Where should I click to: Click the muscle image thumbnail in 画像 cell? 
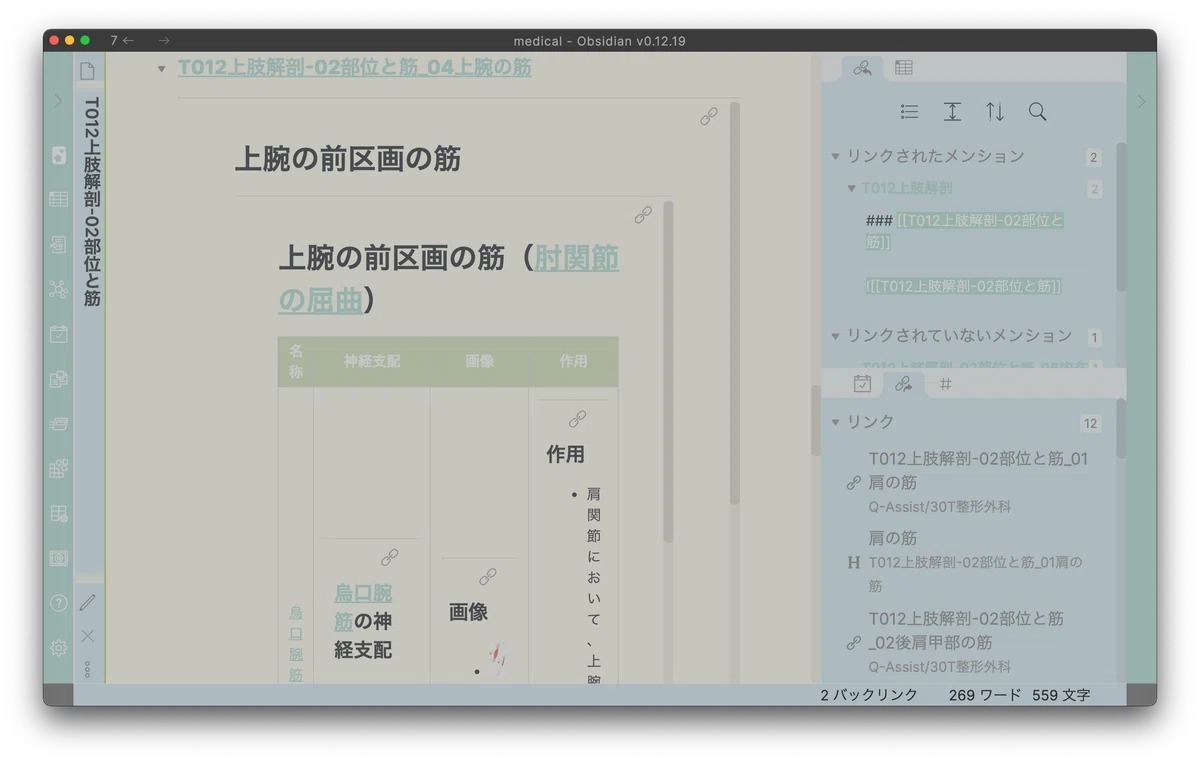[499, 658]
